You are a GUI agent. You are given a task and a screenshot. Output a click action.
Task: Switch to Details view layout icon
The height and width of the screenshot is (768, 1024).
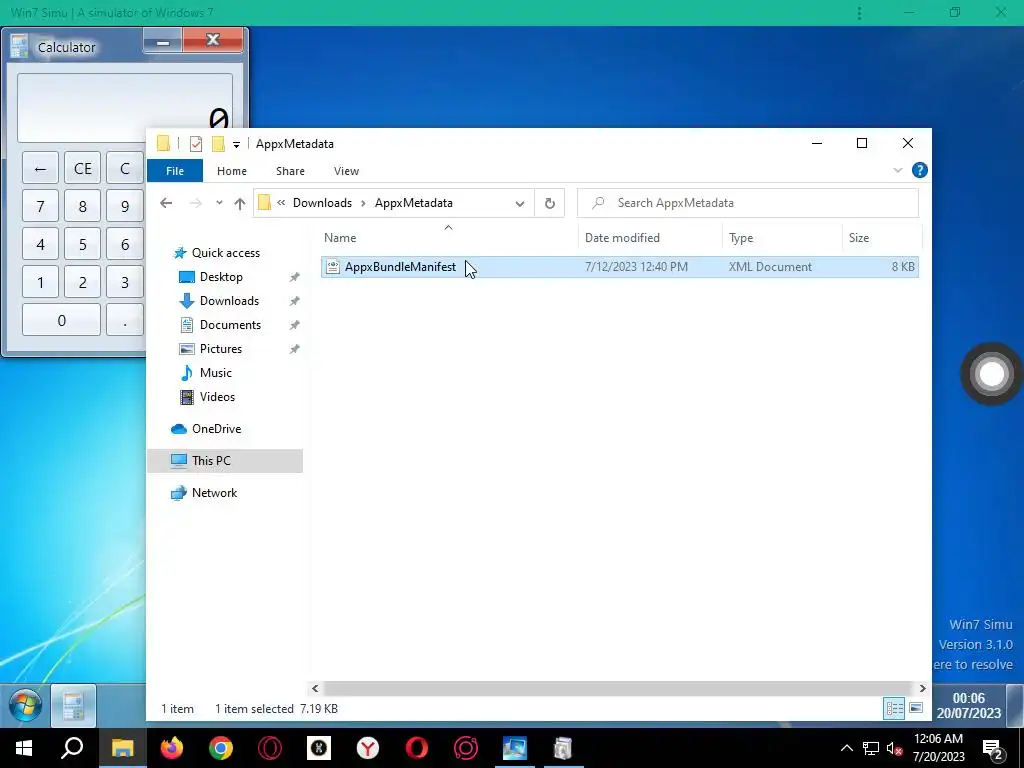tap(894, 708)
